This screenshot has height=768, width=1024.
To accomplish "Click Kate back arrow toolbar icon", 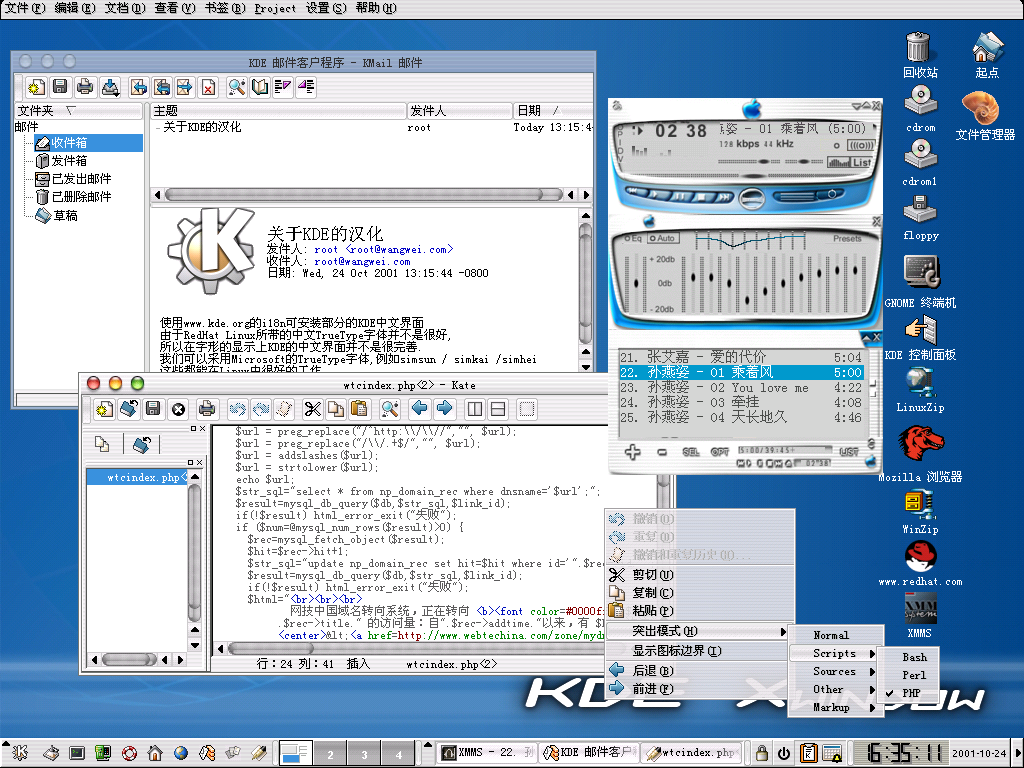I will coord(419,409).
